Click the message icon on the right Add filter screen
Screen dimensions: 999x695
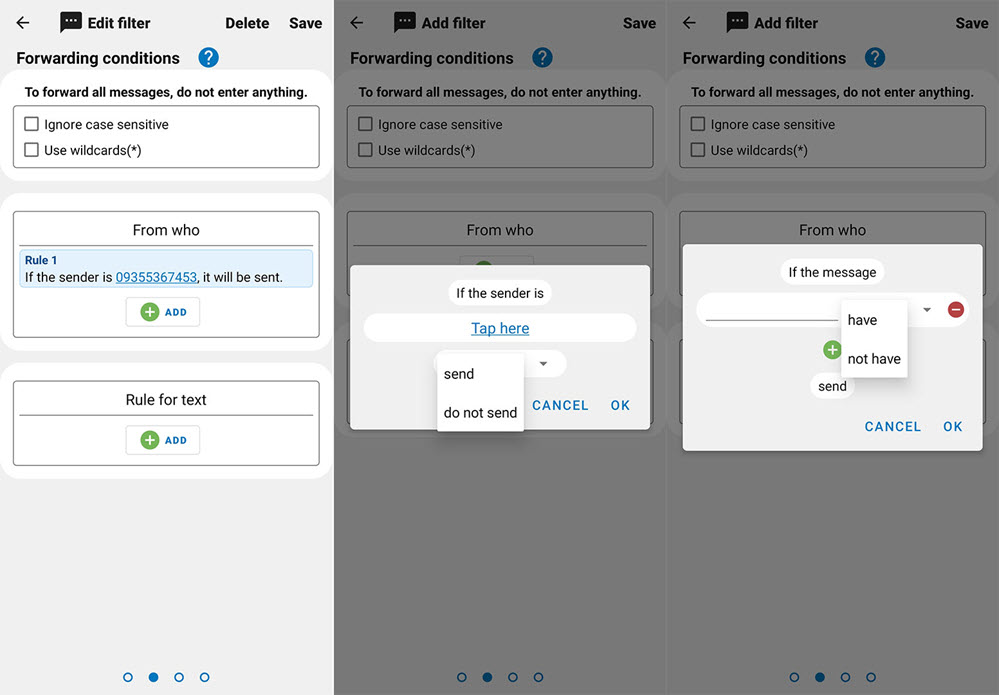[737, 22]
